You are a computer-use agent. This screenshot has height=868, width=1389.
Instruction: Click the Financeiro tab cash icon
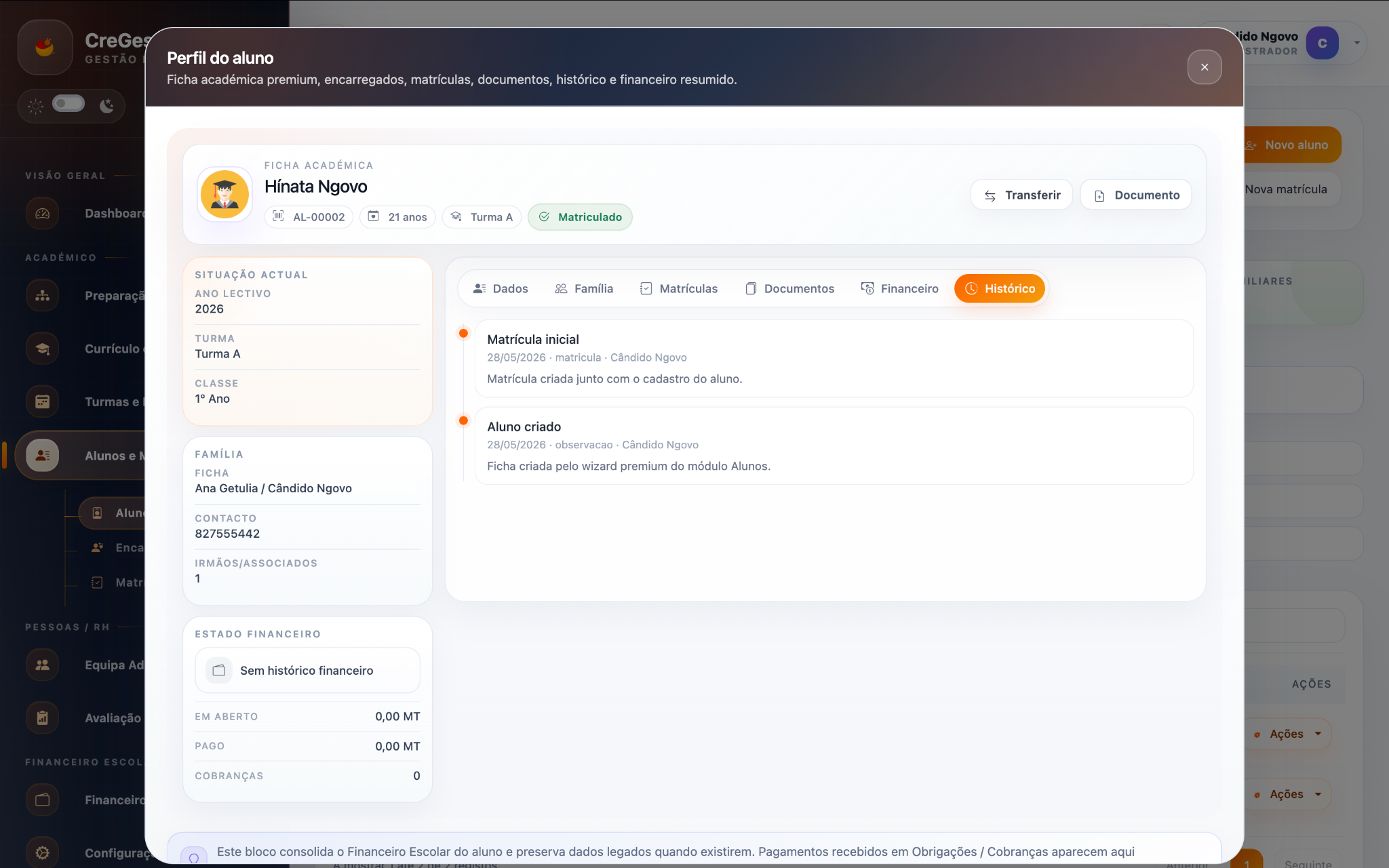(867, 289)
